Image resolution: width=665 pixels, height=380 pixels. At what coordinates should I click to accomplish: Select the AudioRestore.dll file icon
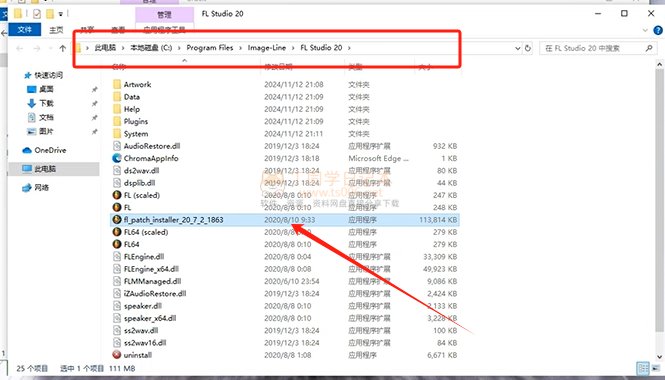(x=117, y=146)
